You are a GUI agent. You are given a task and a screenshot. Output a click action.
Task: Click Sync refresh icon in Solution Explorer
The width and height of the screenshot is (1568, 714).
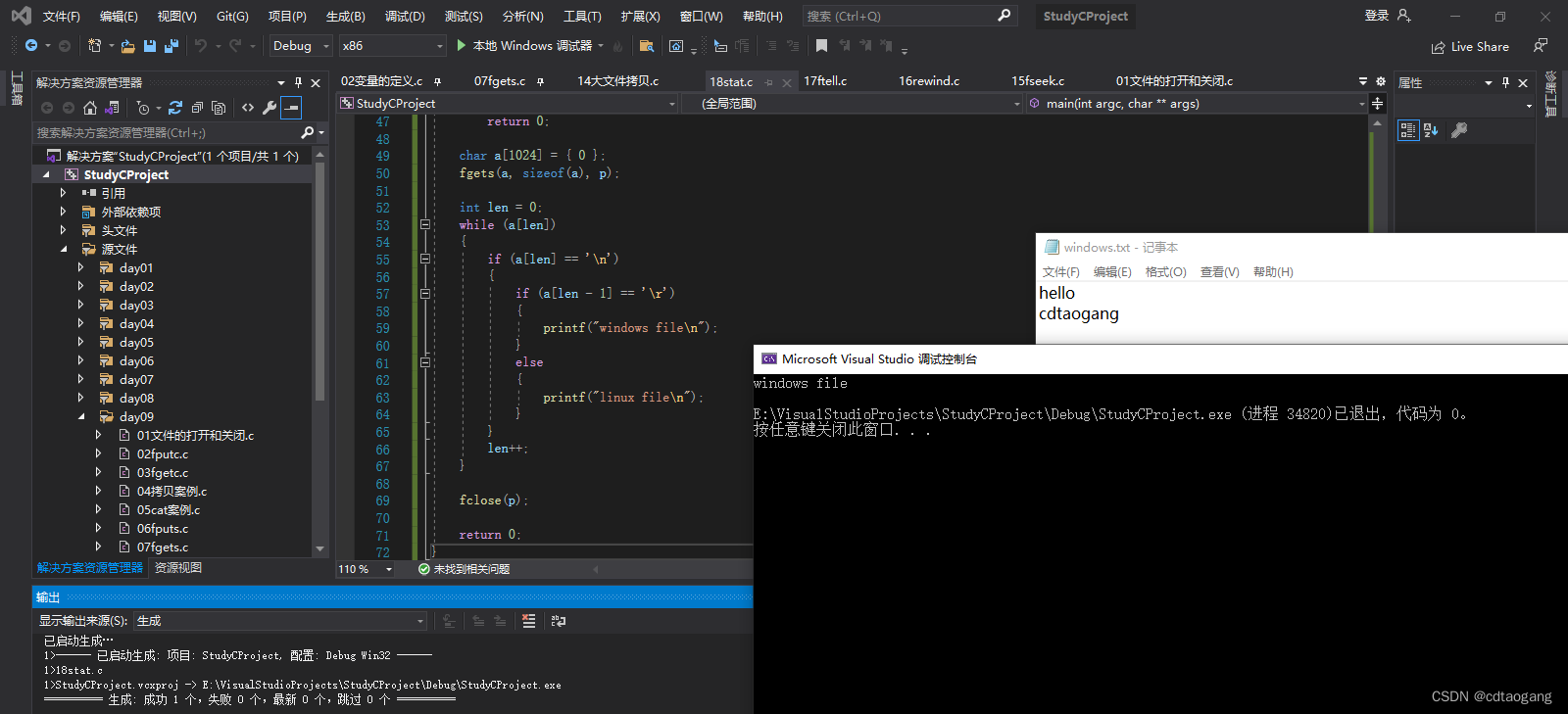[175, 108]
